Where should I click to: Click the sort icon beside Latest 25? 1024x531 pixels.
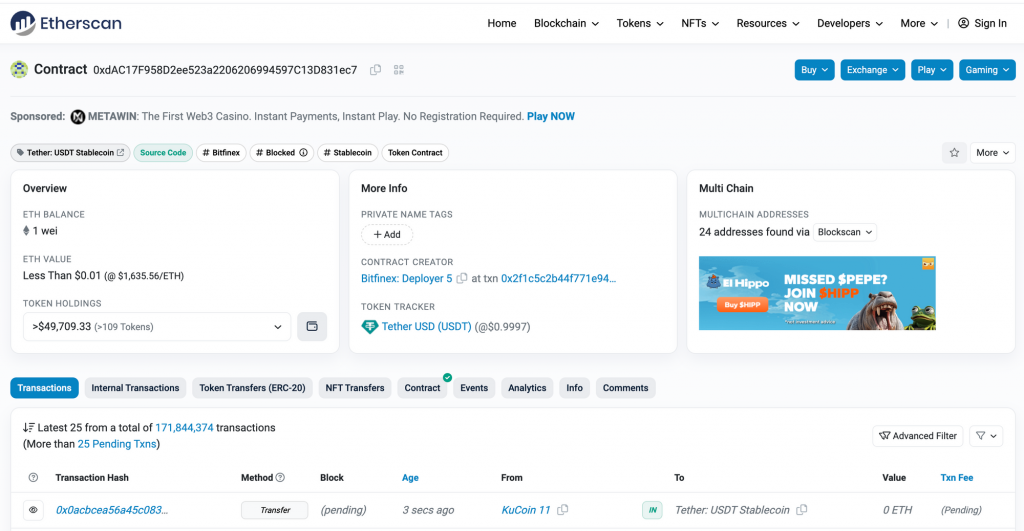(29, 428)
